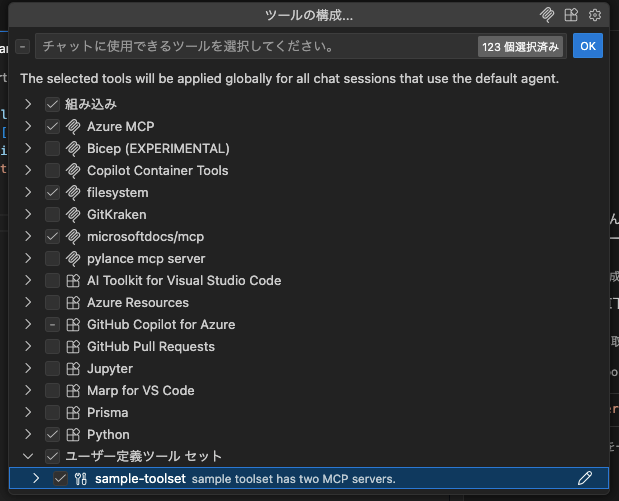The image size is (619, 501).
Task: Click the Azure Resources extension icon
Action: tap(73, 303)
